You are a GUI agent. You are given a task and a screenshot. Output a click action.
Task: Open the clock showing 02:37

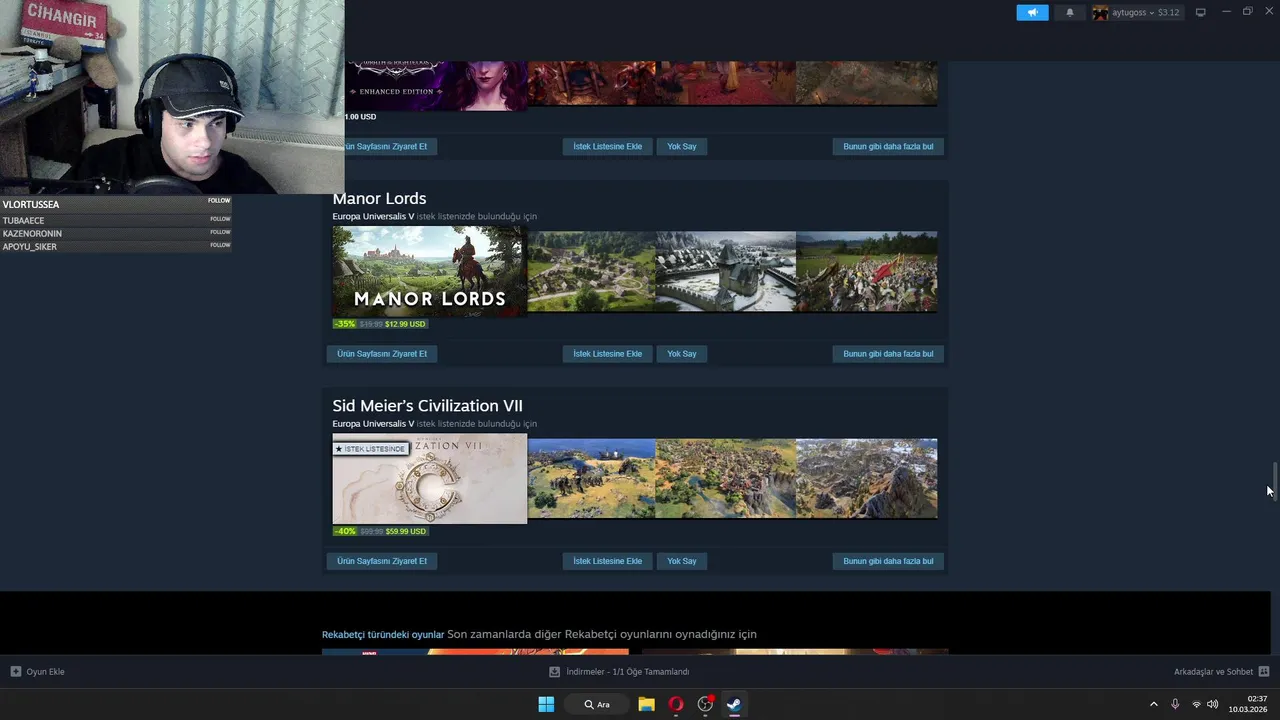(x=1248, y=704)
